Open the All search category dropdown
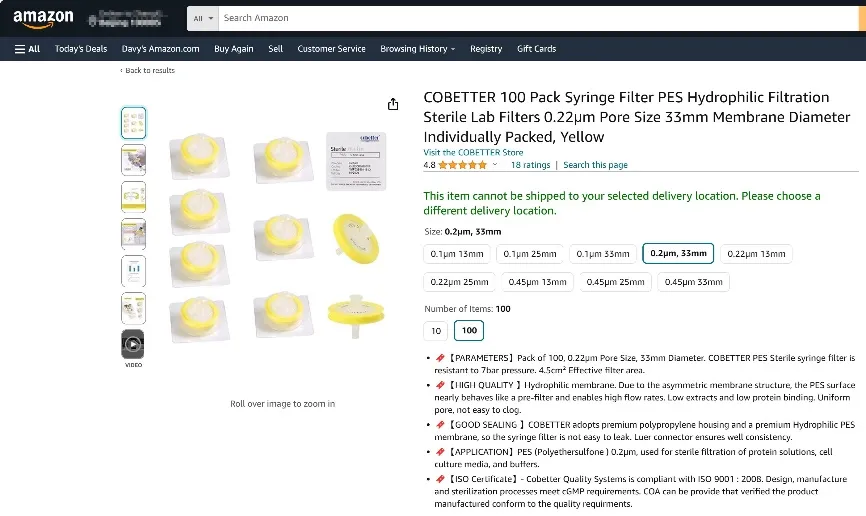 [x=203, y=18]
